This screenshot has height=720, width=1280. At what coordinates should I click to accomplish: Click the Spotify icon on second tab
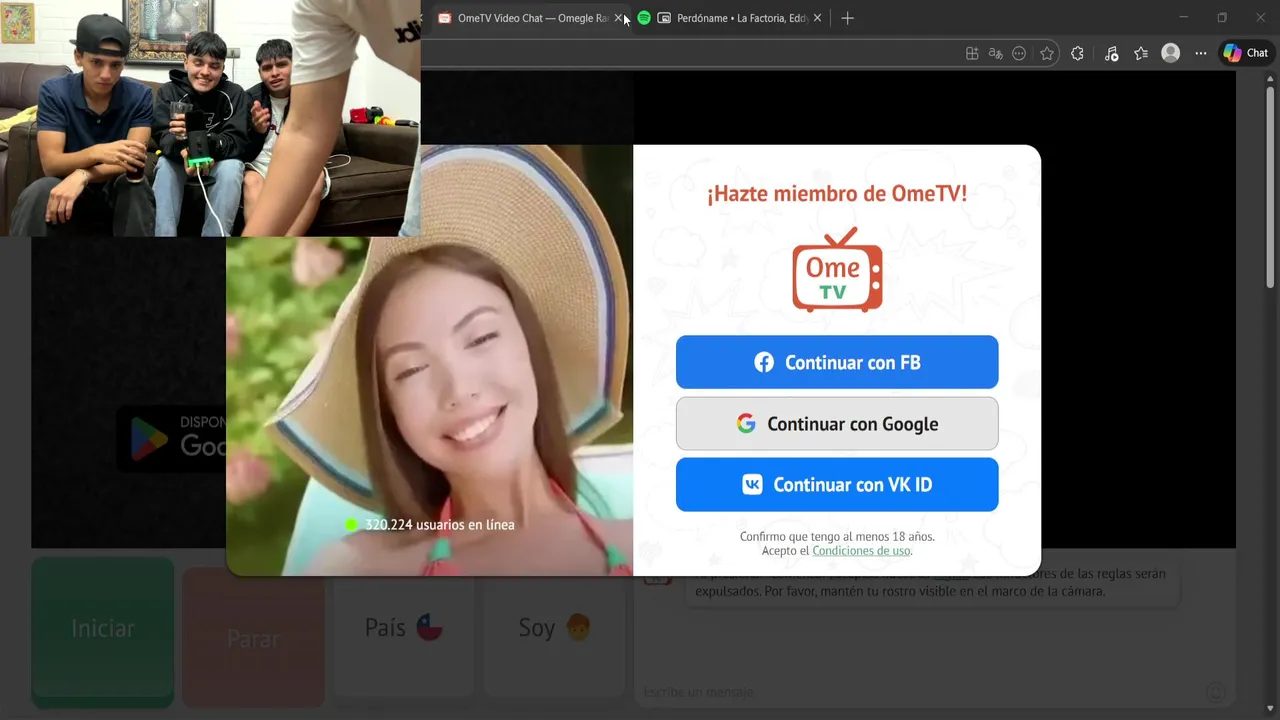click(x=644, y=18)
